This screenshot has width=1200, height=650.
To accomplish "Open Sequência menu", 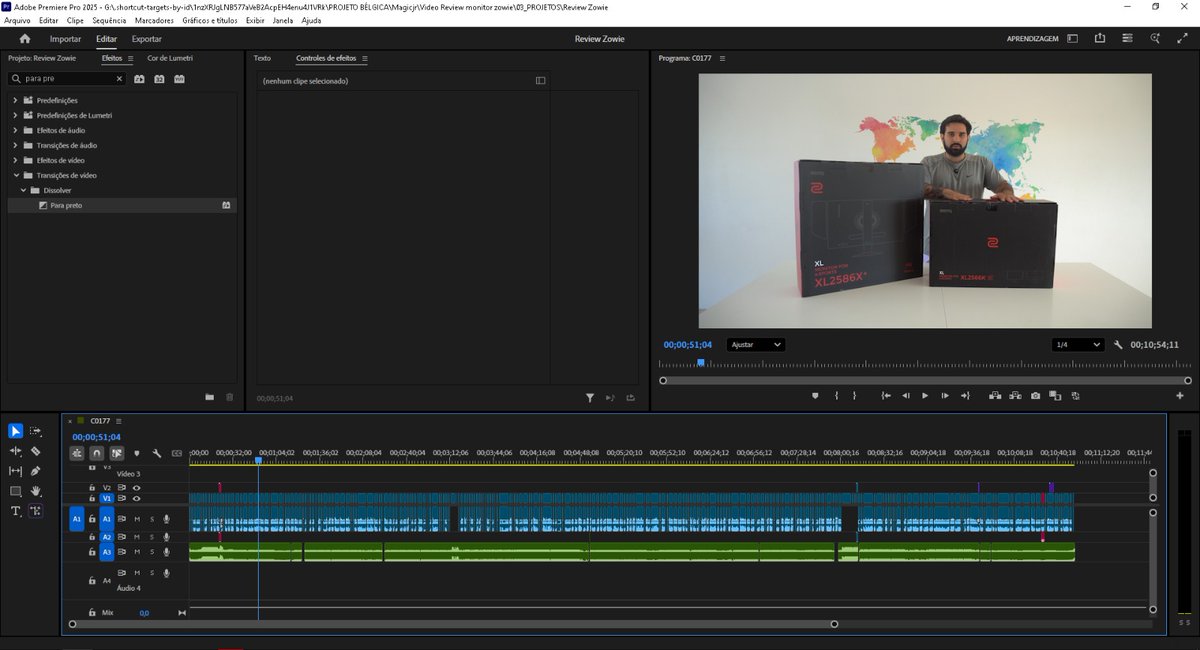I will click(109, 20).
